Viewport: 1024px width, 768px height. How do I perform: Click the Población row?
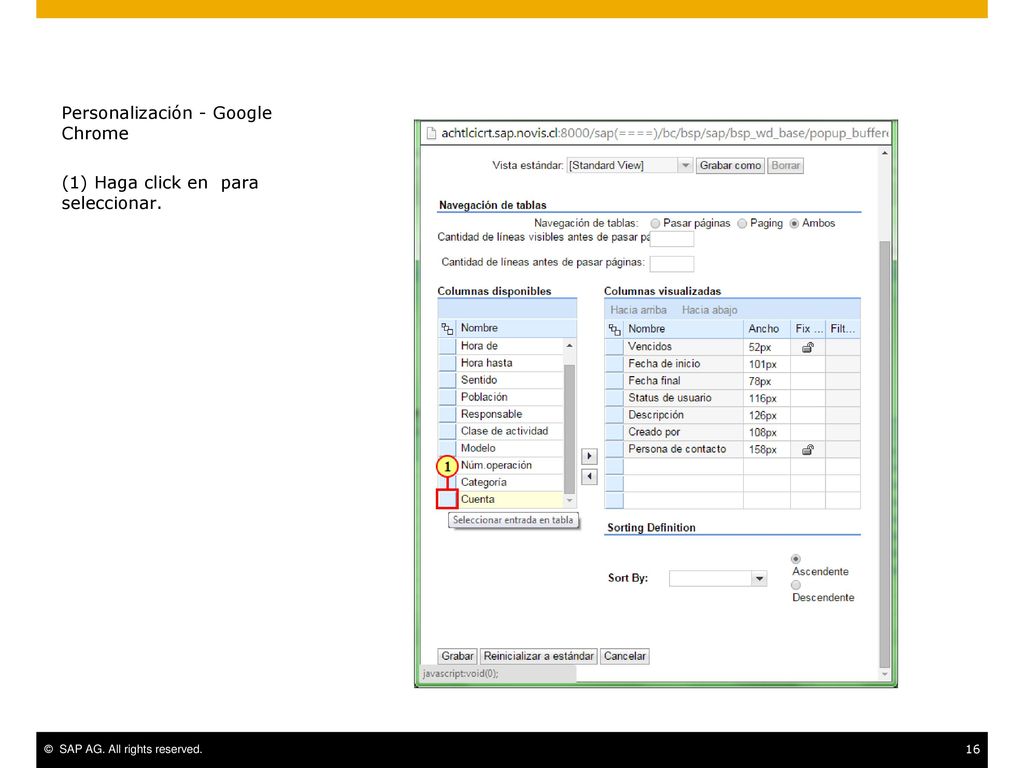[x=501, y=397]
